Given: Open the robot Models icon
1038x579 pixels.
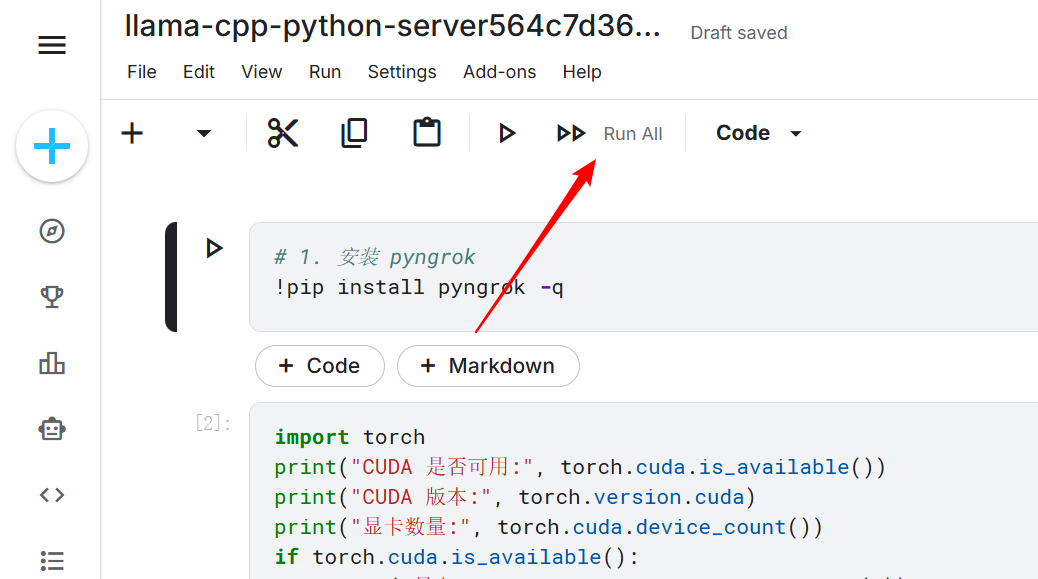Looking at the screenshot, I should click(52, 429).
